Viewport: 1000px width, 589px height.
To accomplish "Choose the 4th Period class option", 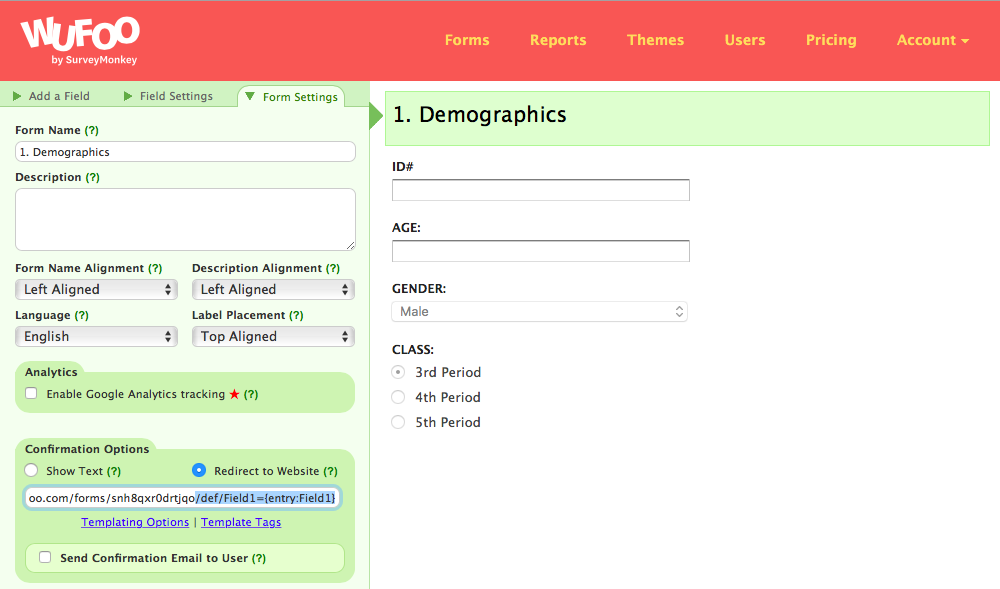I will pyautogui.click(x=398, y=397).
